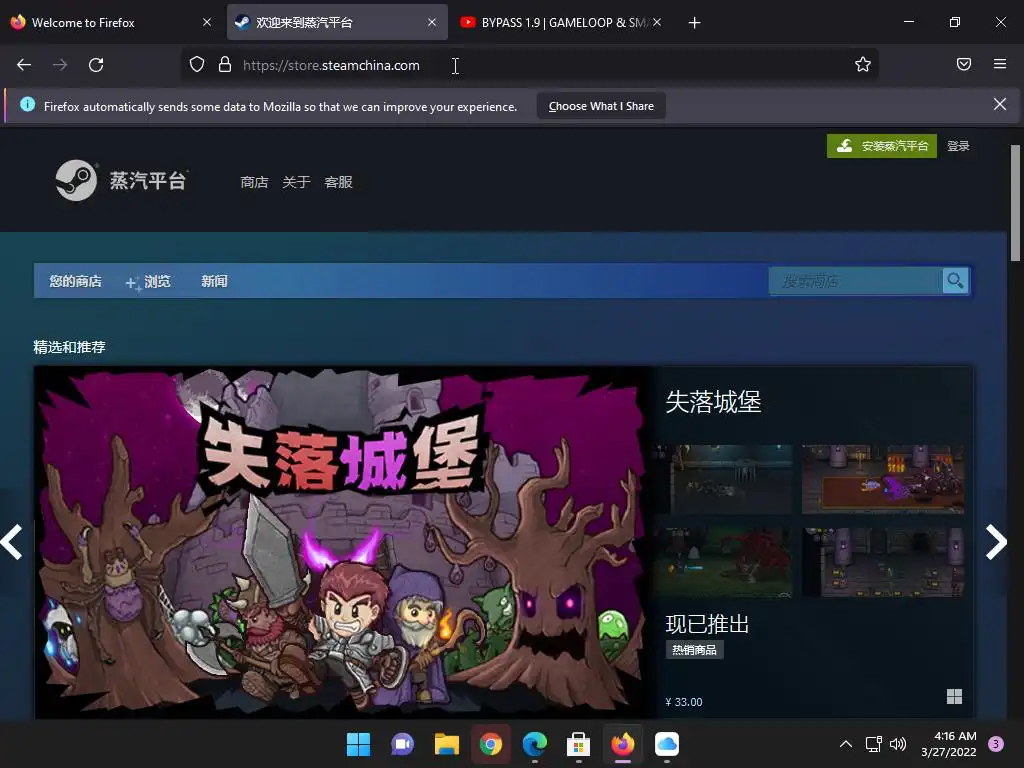
Task: Open the clock and date in taskbar
Action: 948,744
